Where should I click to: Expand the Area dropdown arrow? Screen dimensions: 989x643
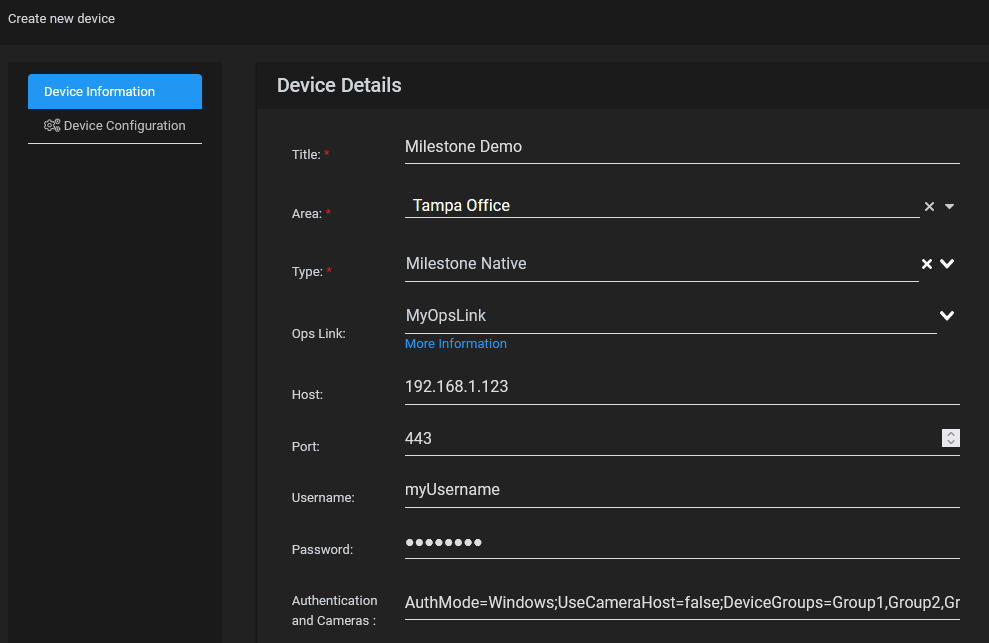[949, 206]
